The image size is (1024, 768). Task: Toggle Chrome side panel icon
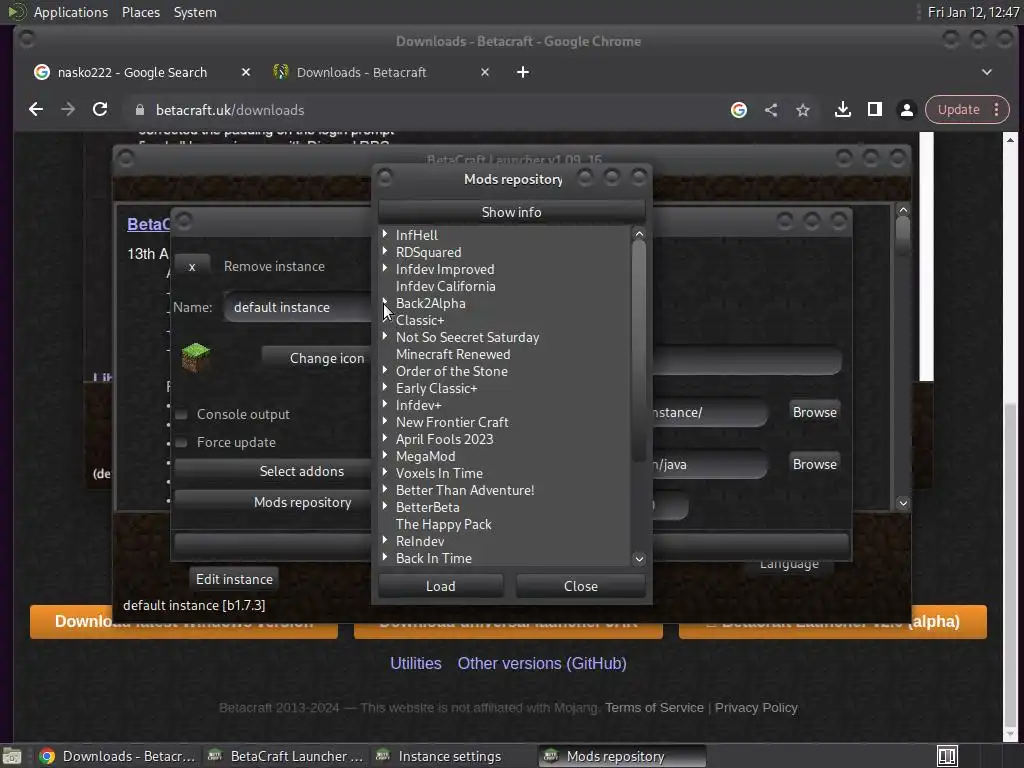(874, 110)
